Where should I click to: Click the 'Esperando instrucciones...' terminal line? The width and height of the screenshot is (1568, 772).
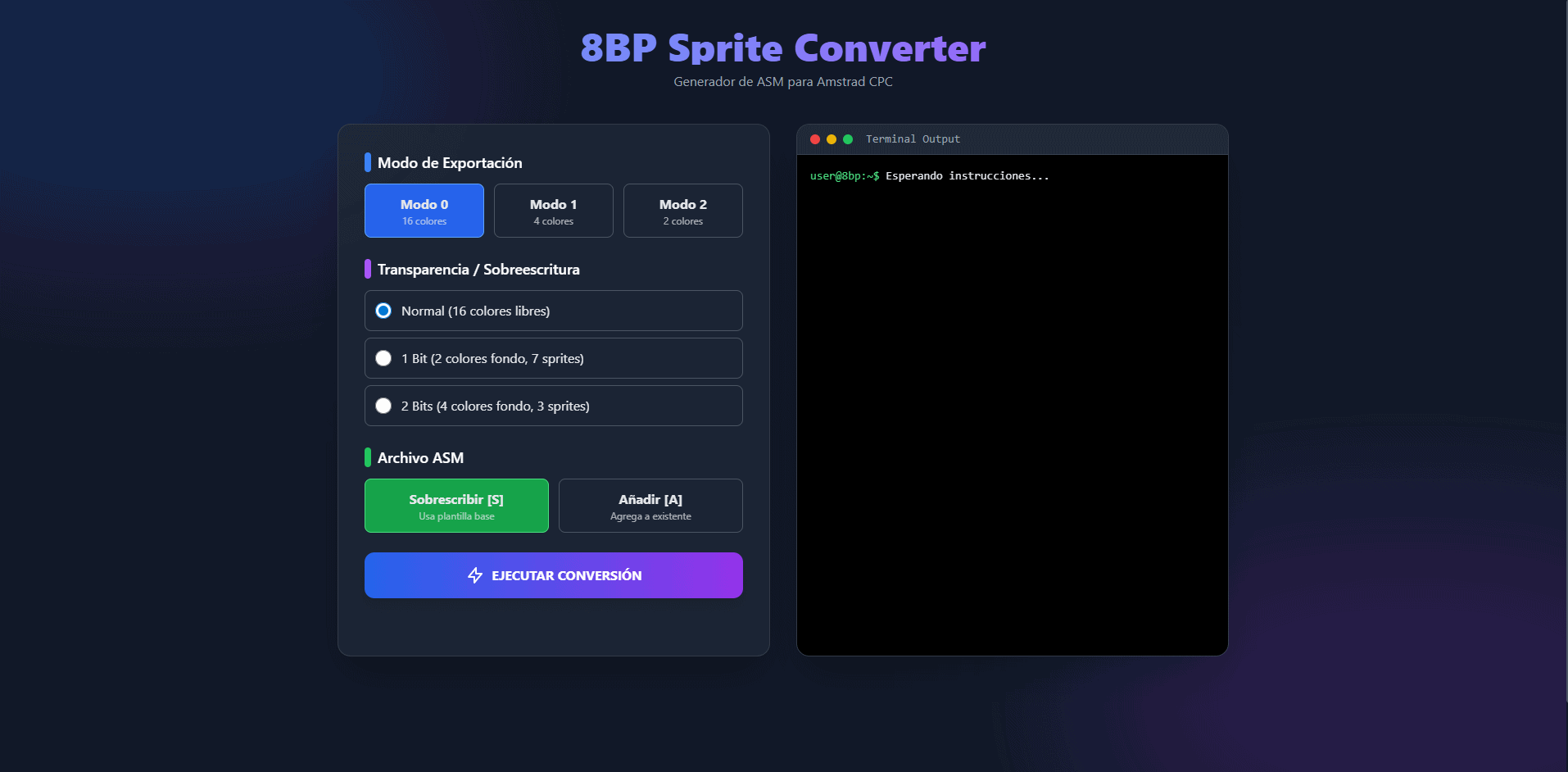[x=967, y=176]
